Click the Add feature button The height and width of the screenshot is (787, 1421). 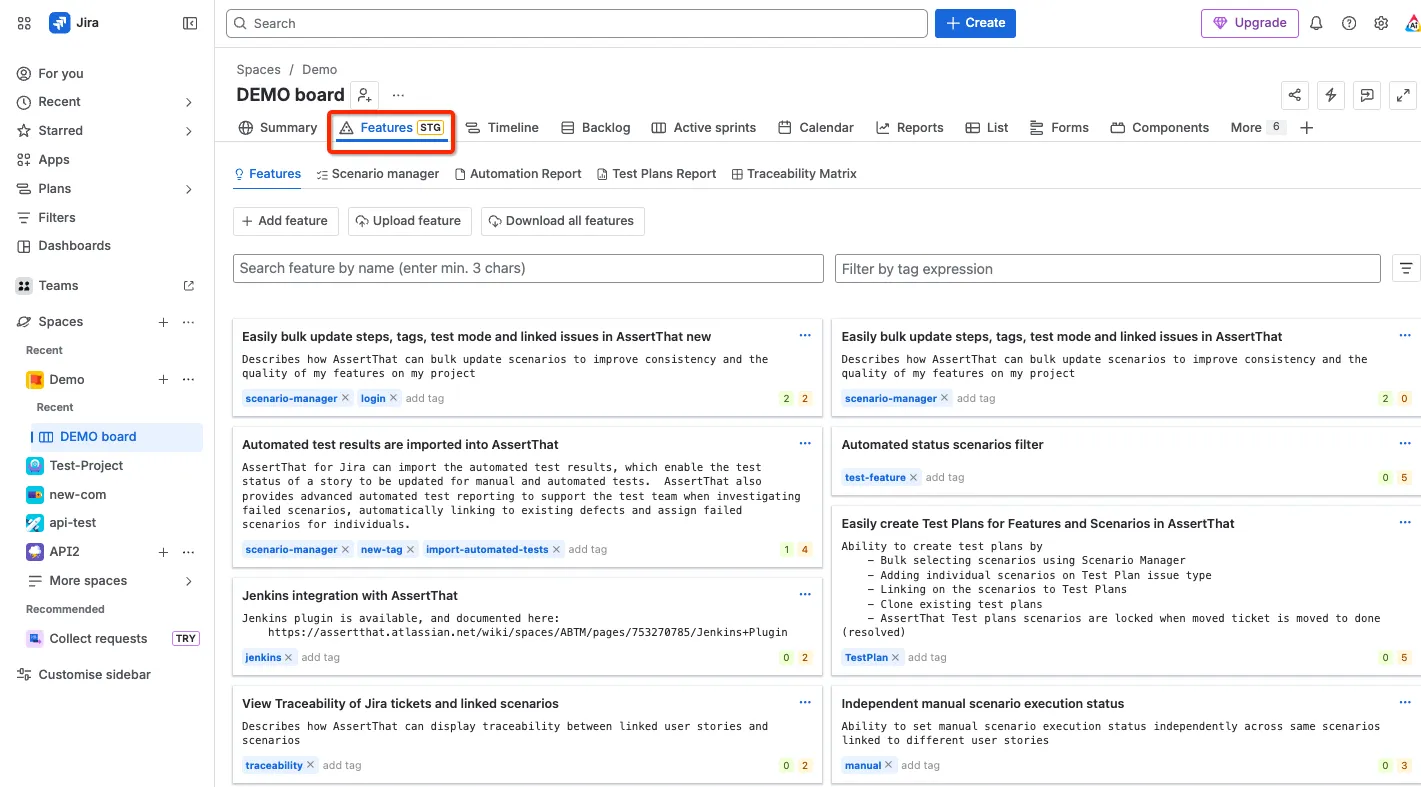(x=286, y=221)
